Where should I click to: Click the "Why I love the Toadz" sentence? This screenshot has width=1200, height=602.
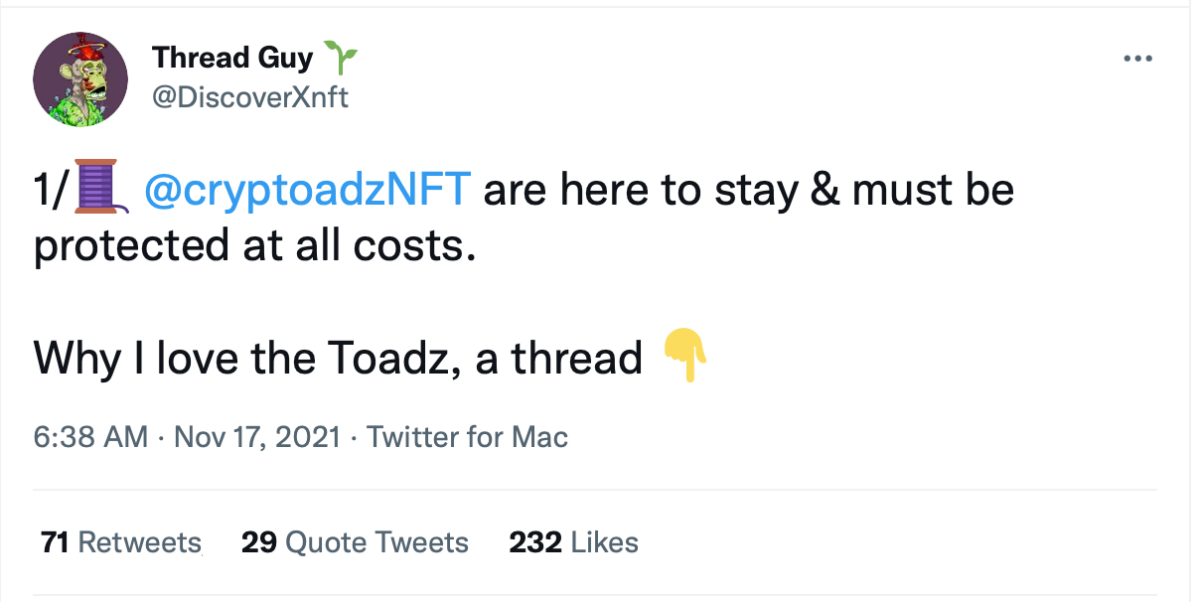pos(247,358)
